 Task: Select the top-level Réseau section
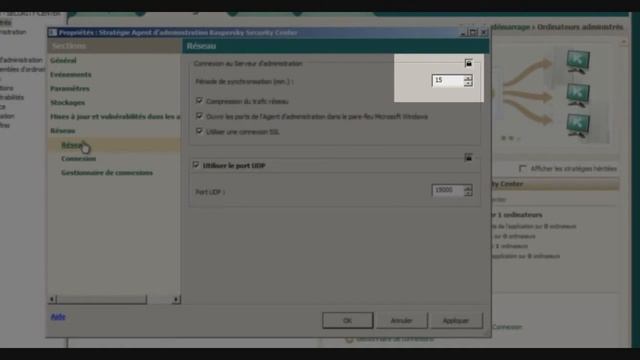point(62,131)
